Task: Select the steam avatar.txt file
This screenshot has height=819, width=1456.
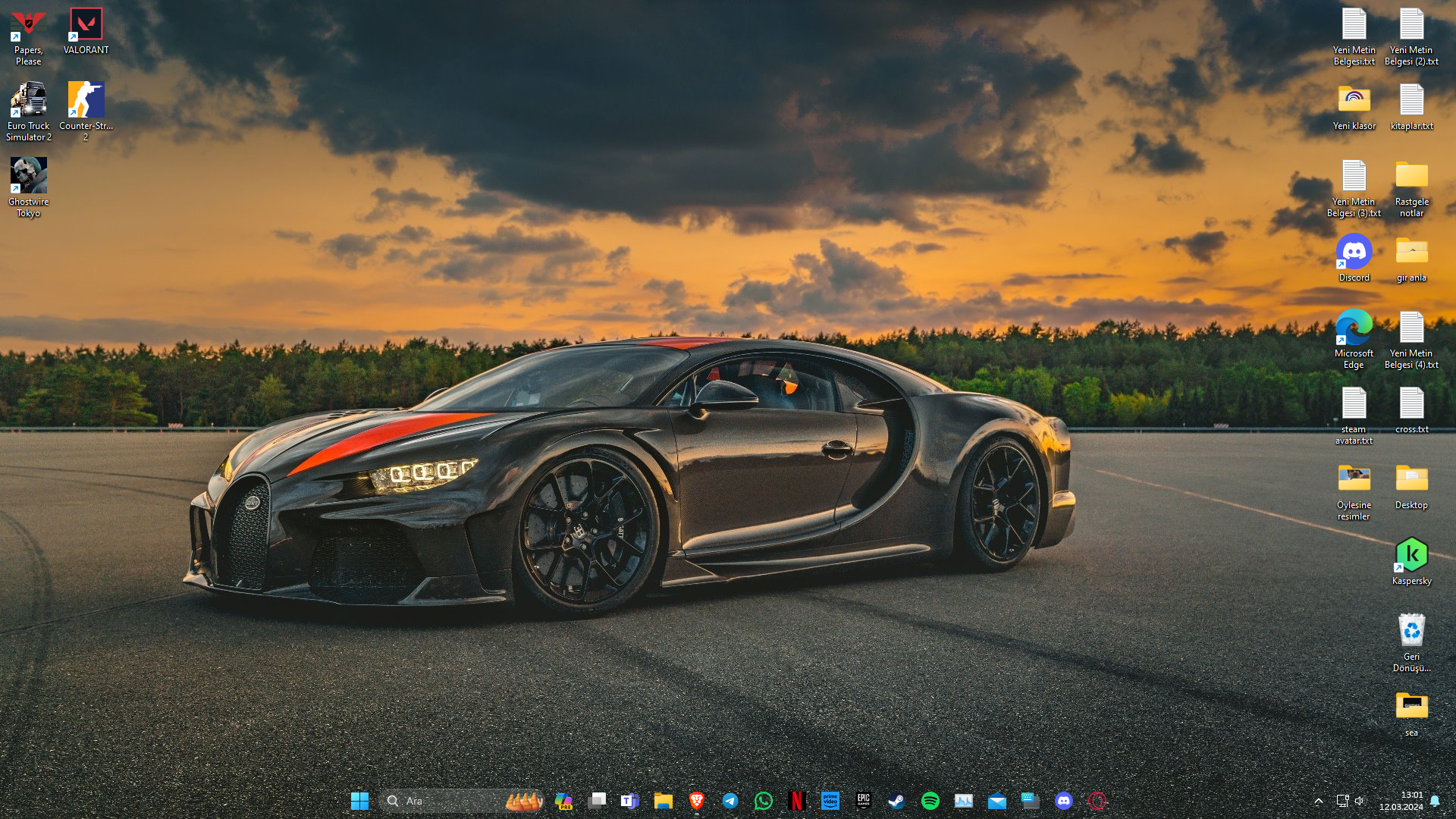Action: [1354, 416]
